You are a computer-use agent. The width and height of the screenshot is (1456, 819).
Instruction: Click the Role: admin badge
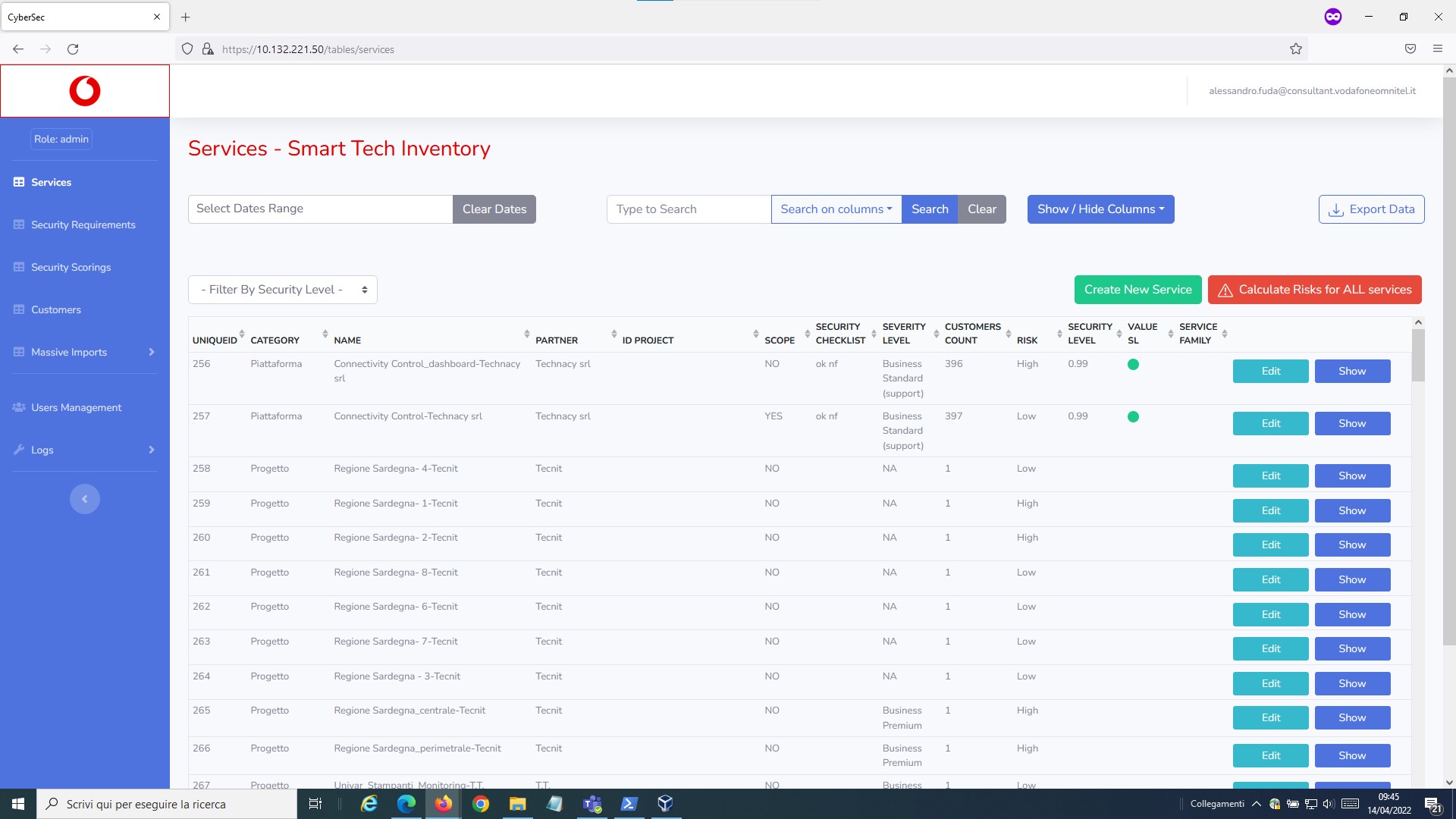coord(61,139)
